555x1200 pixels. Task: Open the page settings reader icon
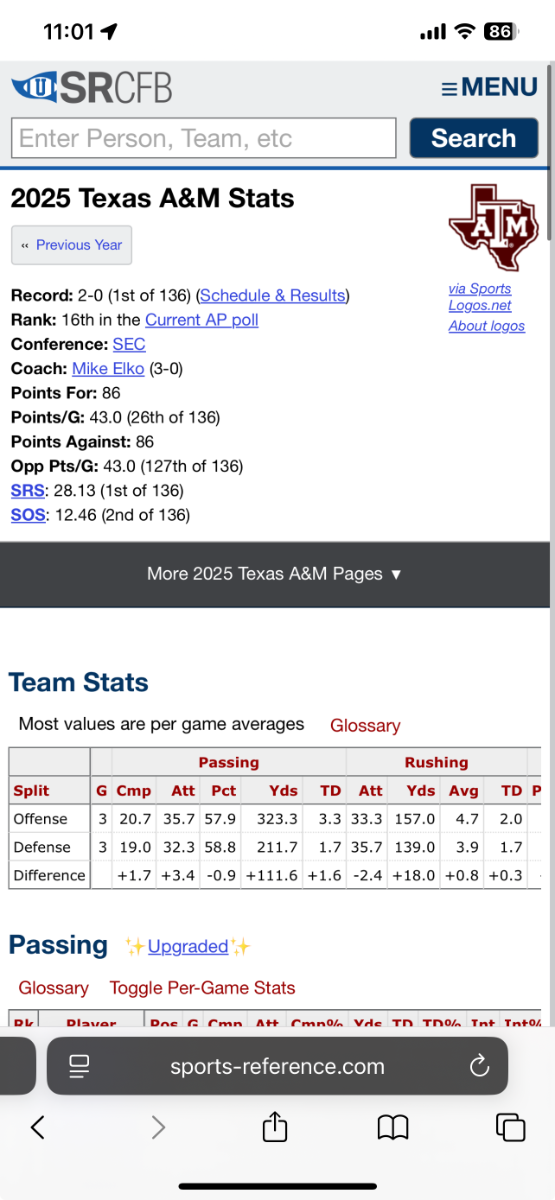(x=80, y=1066)
